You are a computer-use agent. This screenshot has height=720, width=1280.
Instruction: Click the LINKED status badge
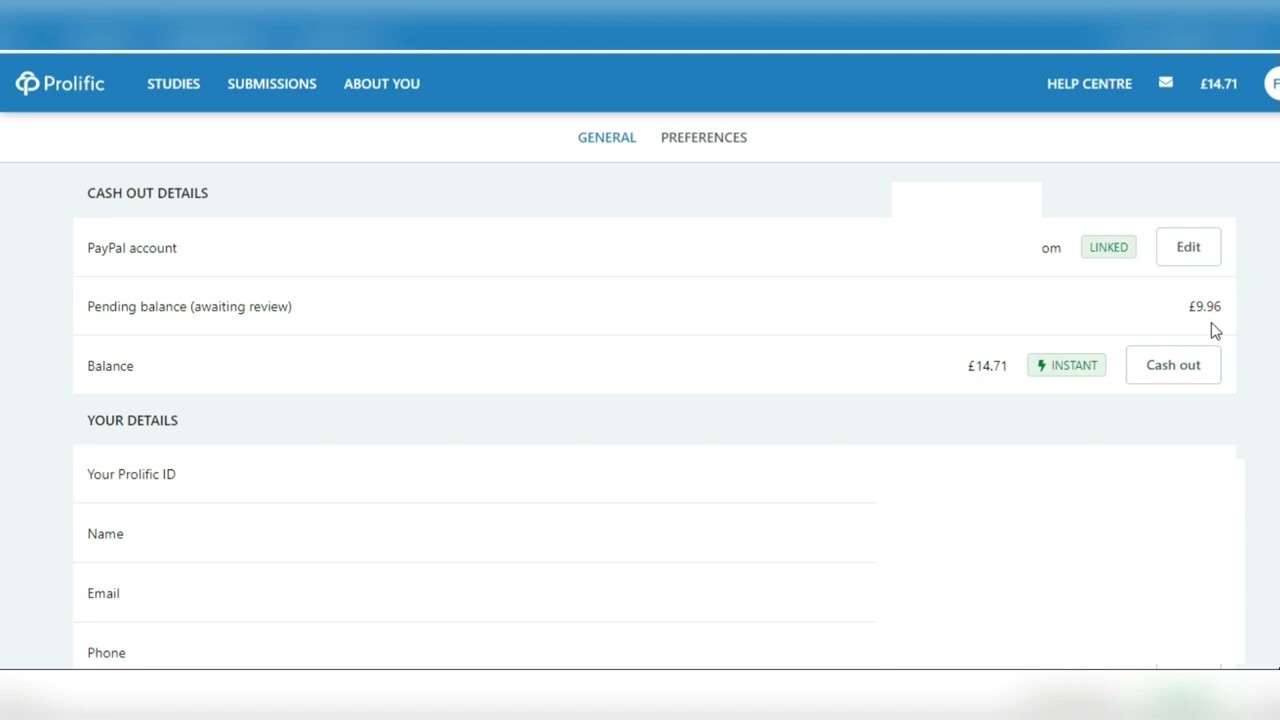(x=1108, y=247)
